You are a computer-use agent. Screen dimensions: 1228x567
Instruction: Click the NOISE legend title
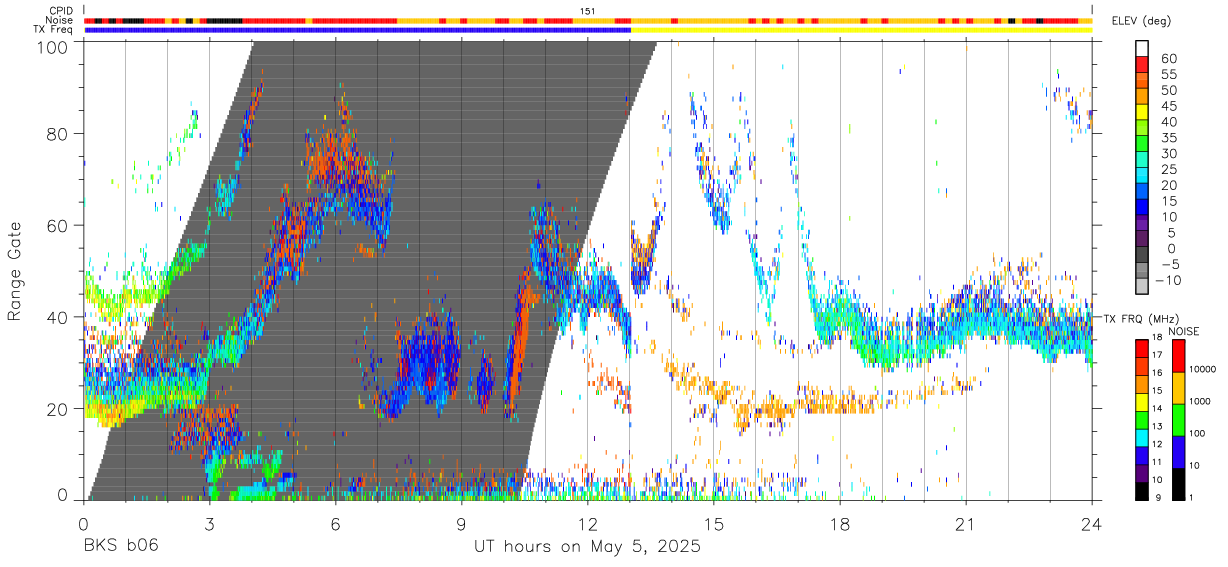pyautogui.click(x=1186, y=330)
